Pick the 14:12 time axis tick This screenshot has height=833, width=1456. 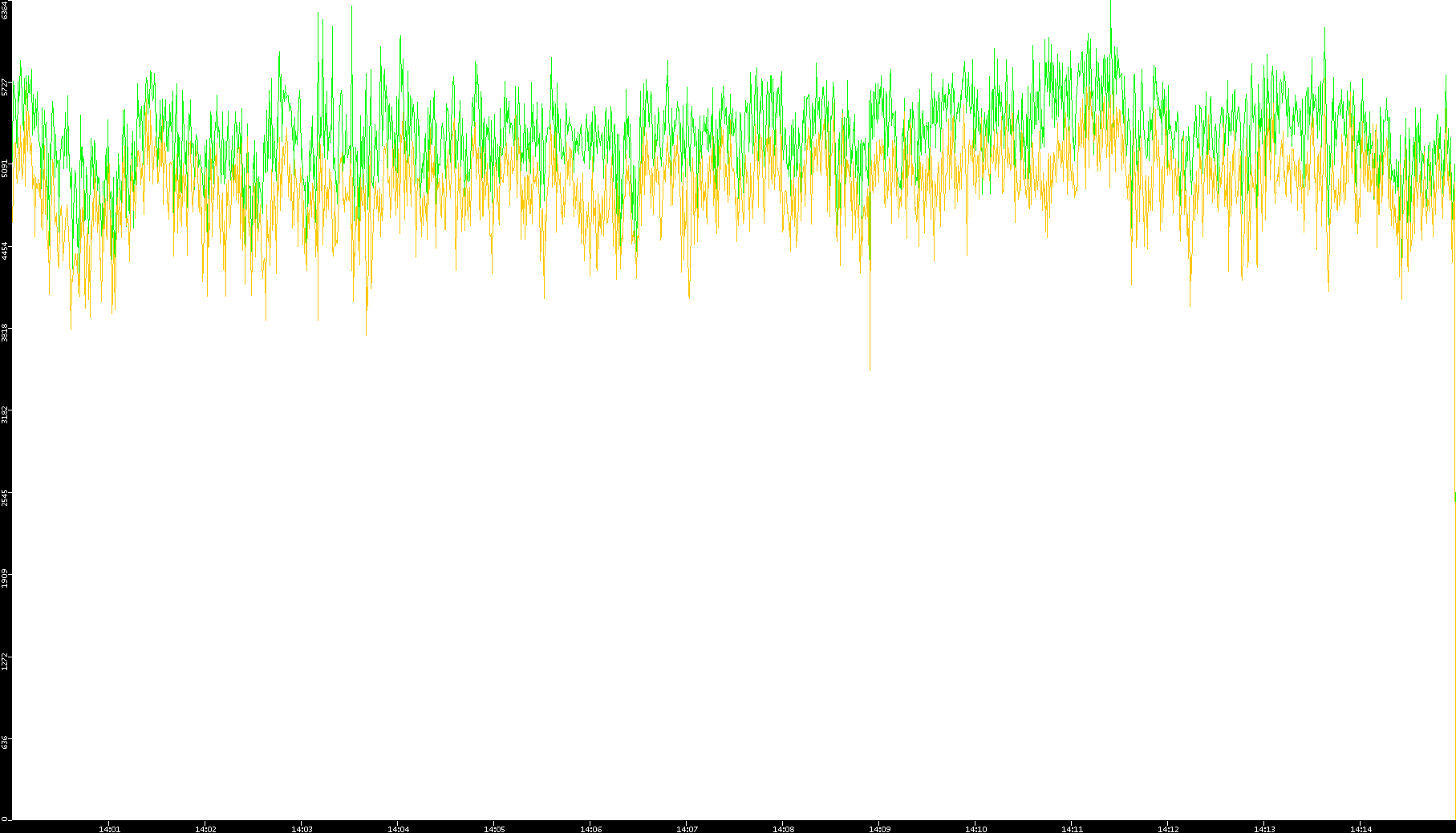[x=1168, y=828]
